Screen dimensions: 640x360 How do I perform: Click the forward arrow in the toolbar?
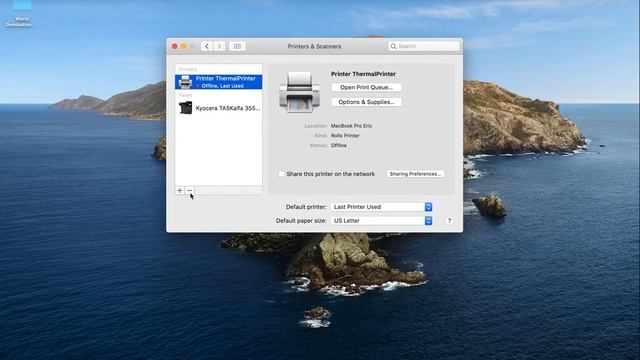tap(219, 46)
